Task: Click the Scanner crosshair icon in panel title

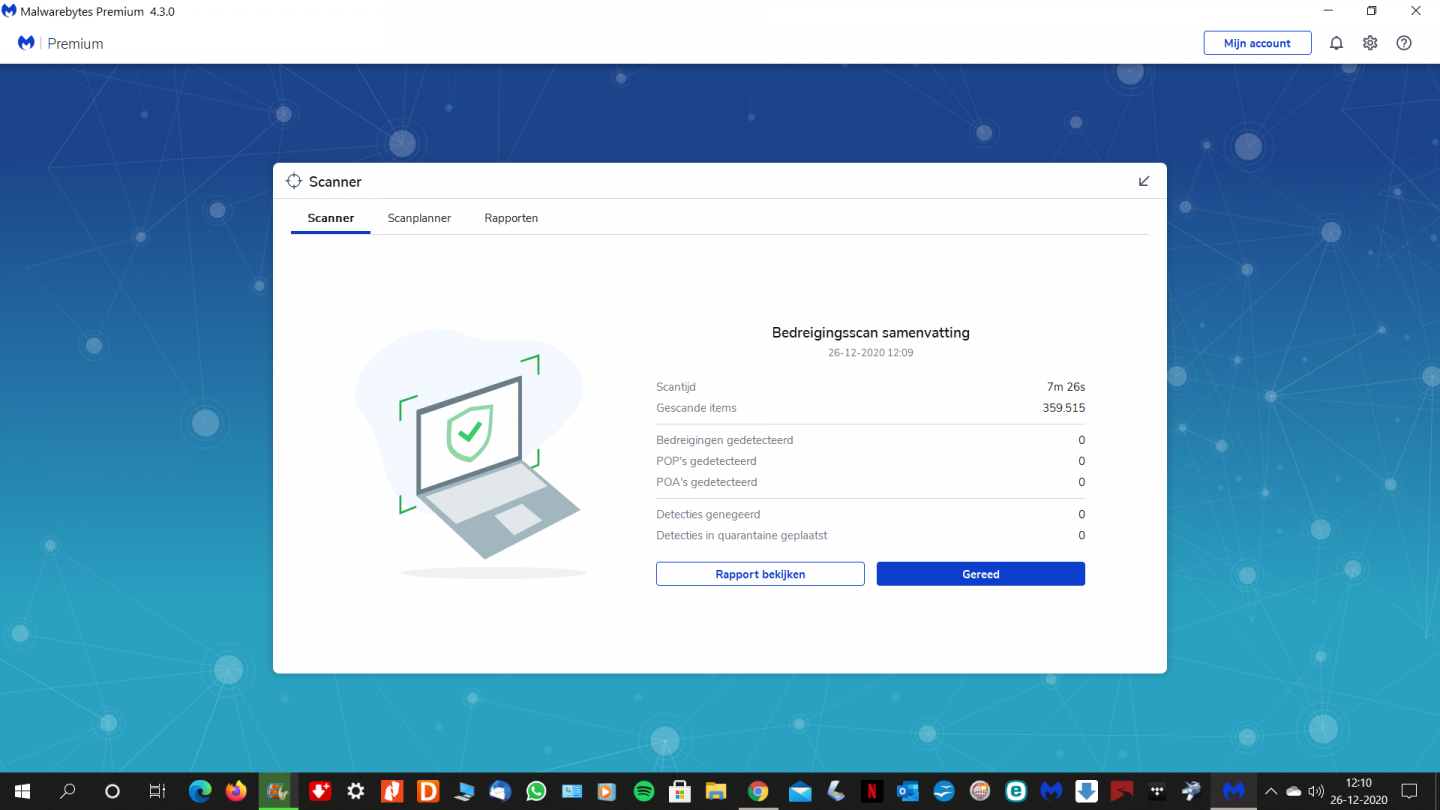Action: tap(293, 181)
